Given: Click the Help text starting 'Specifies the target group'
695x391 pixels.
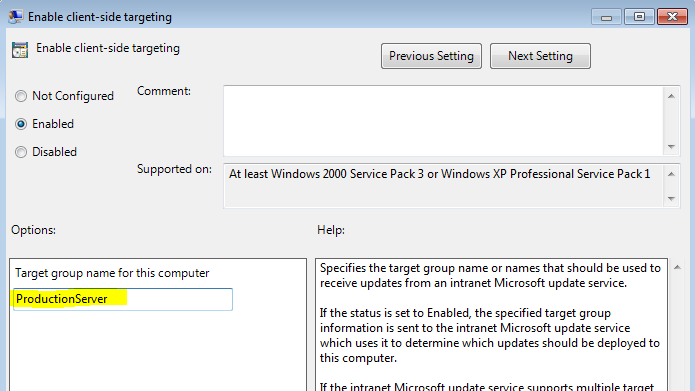Looking at the screenshot, I should (x=490, y=275).
